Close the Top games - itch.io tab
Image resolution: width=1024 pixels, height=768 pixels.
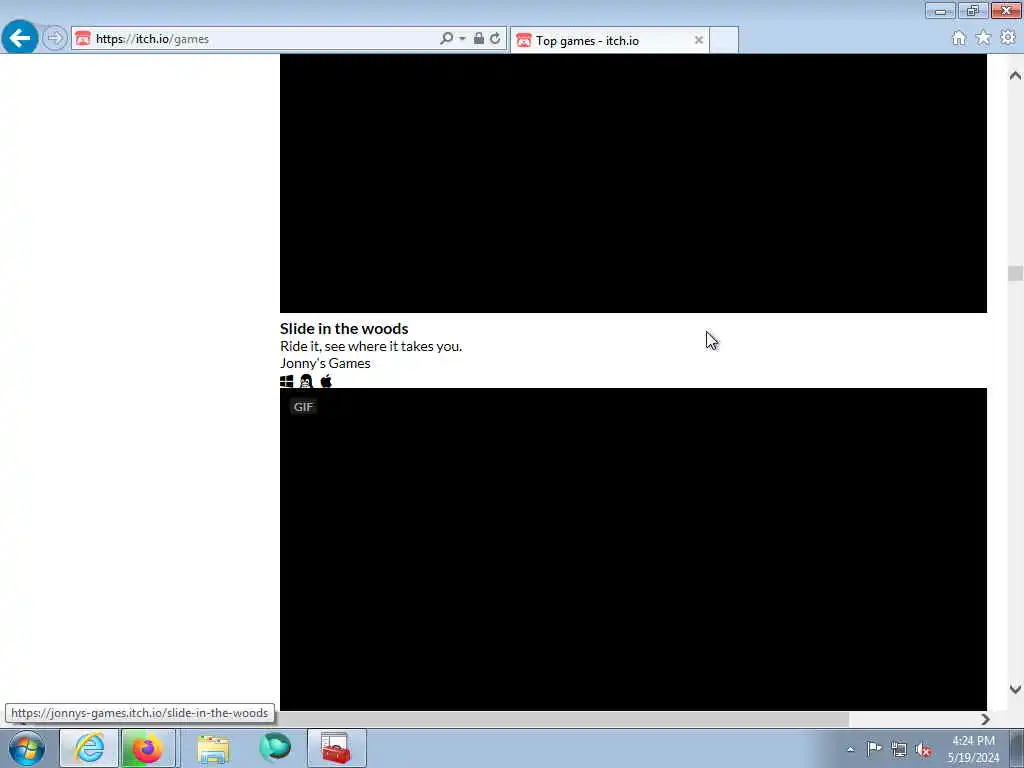(698, 40)
